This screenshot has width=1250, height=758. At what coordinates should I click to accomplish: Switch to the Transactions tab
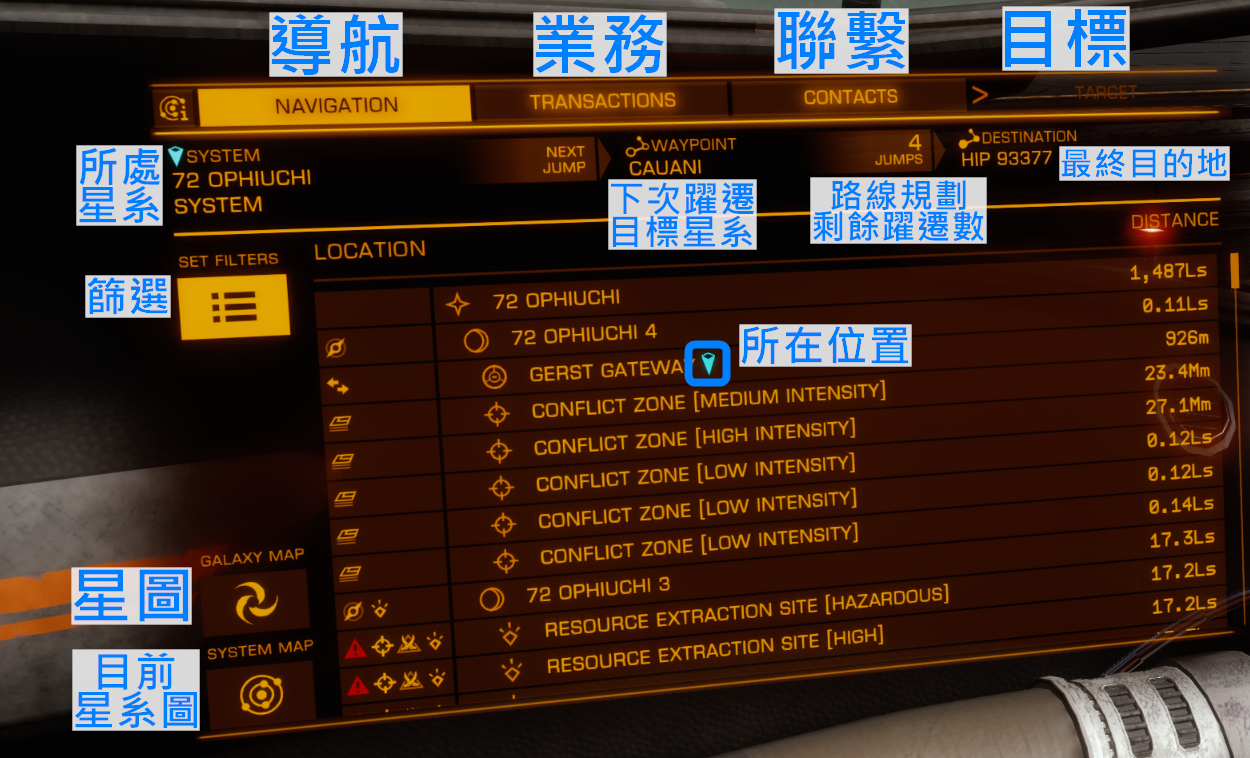[x=603, y=101]
